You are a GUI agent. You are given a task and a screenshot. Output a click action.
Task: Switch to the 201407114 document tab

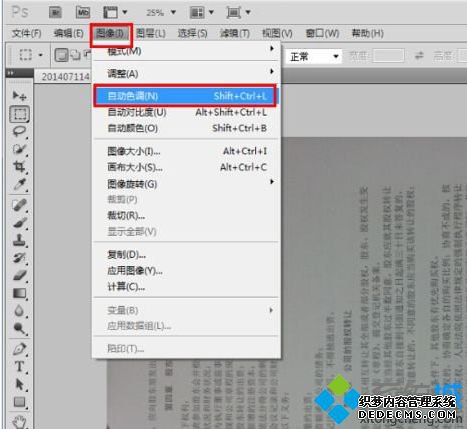(65, 77)
